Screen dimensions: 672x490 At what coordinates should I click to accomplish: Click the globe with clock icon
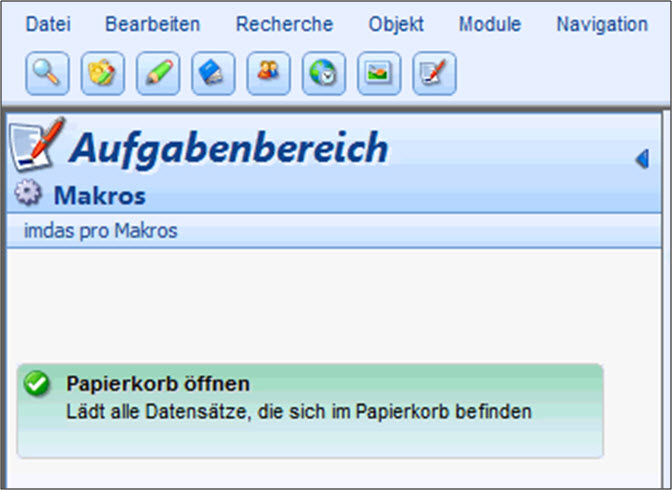point(324,73)
